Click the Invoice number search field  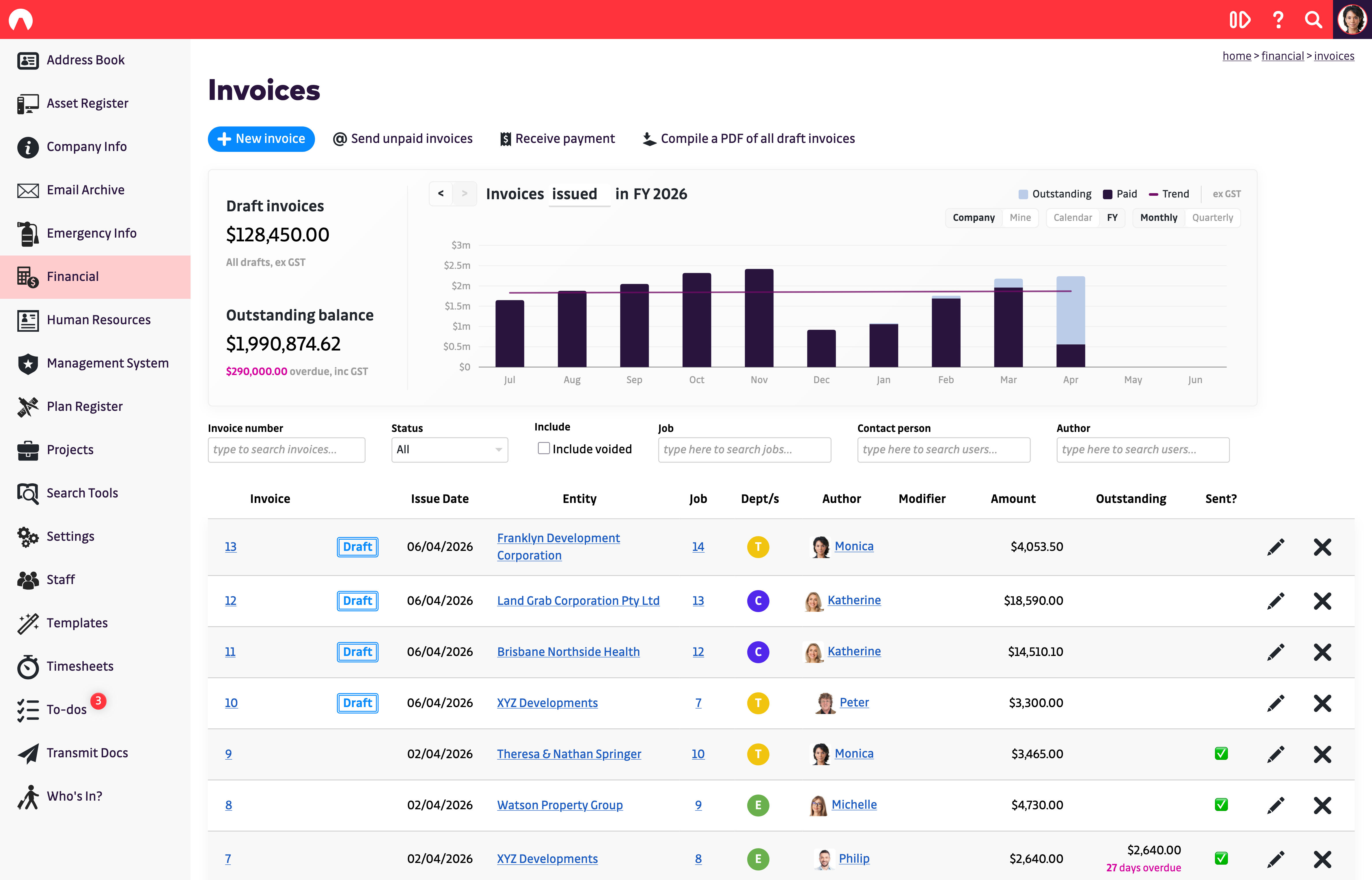click(286, 450)
